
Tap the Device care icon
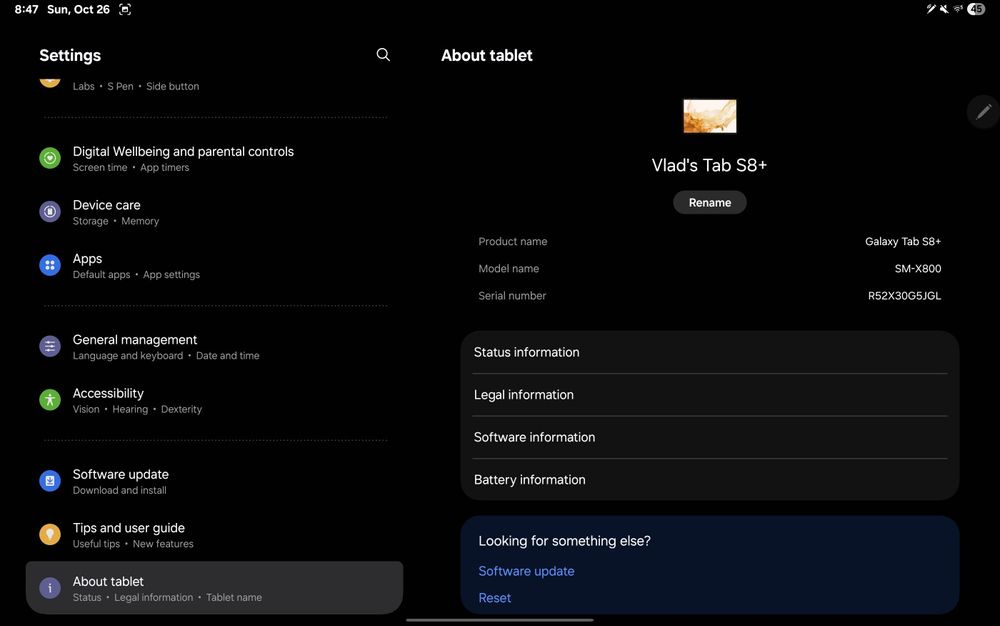[x=50, y=212]
